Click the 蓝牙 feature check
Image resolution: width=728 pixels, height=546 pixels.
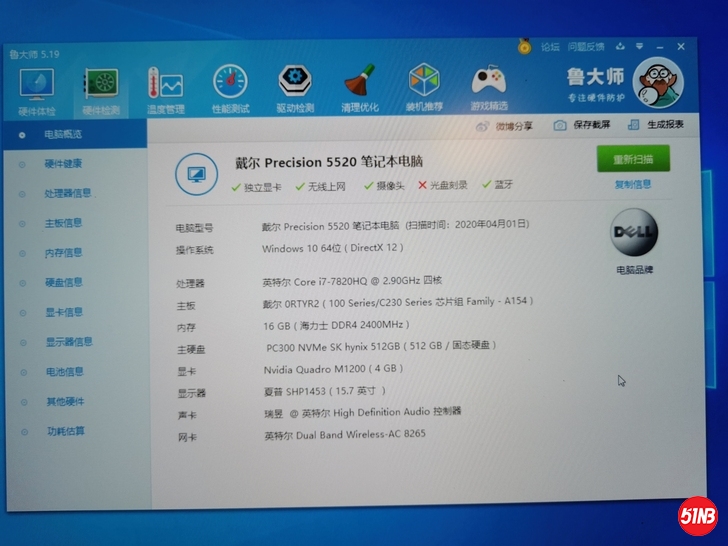[497, 184]
